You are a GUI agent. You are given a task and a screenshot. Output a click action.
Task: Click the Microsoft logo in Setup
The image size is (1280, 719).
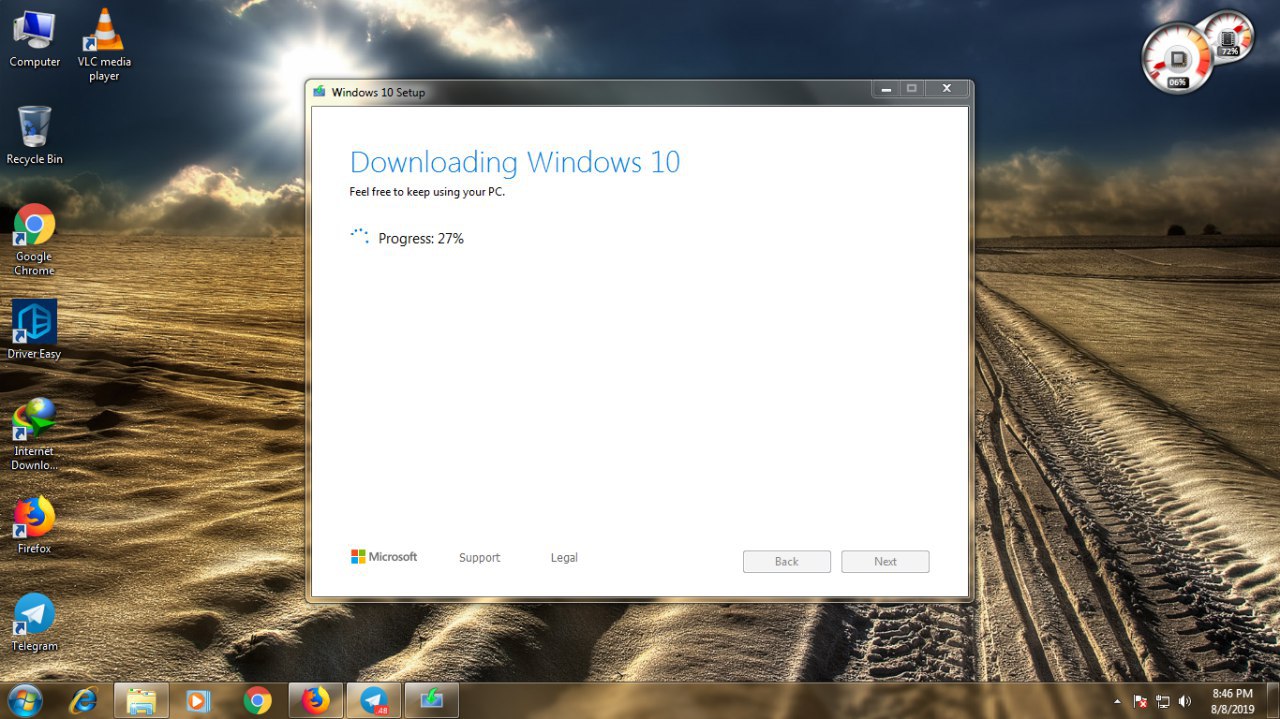click(384, 557)
